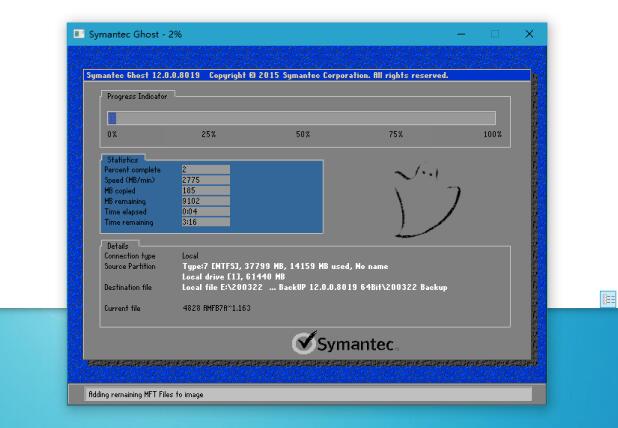Viewport: 618px width, 428px height.
Task: Click the MB remaining value 9102
Action: (x=205, y=201)
